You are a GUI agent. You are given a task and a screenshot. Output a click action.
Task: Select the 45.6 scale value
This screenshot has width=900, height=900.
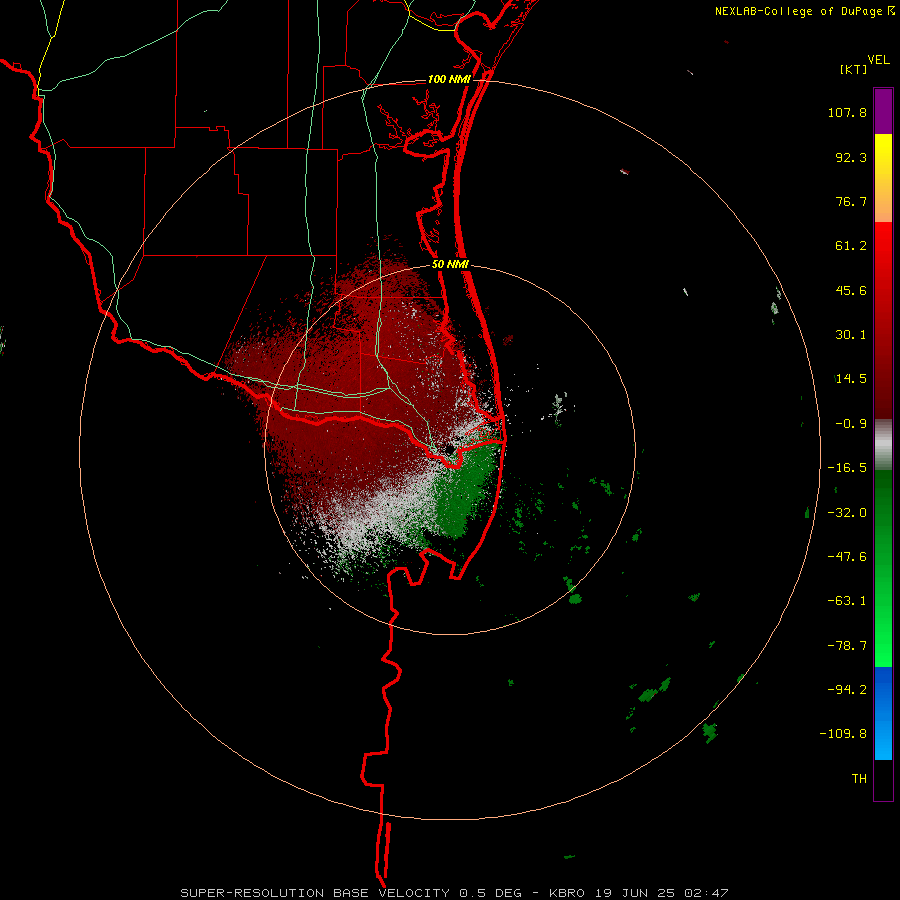[851, 290]
